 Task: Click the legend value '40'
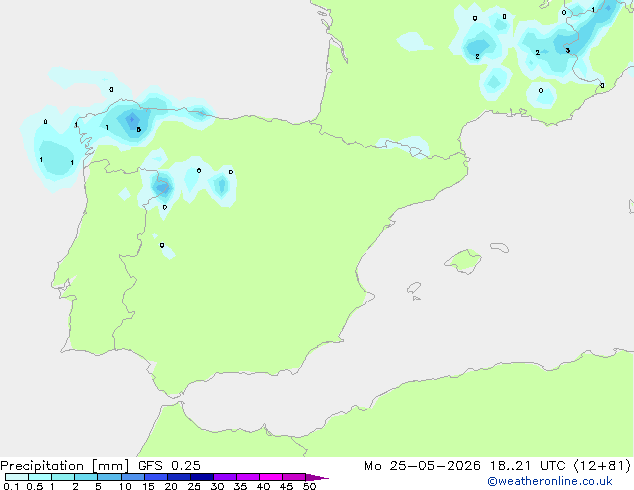pyautogui.click(x=263, y=486)
